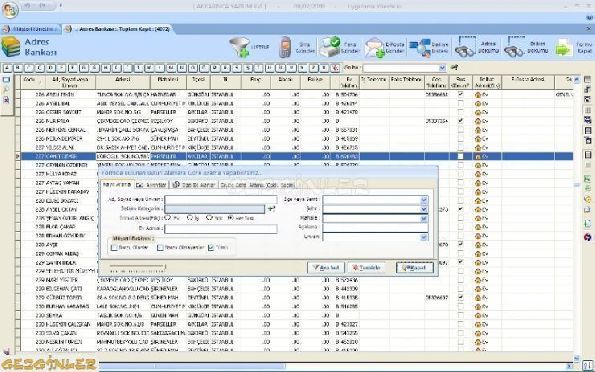The width and height of the screenshot is (595, 372).
Task: Open the last tab in search dialog
Action: (x=258, y=184)
